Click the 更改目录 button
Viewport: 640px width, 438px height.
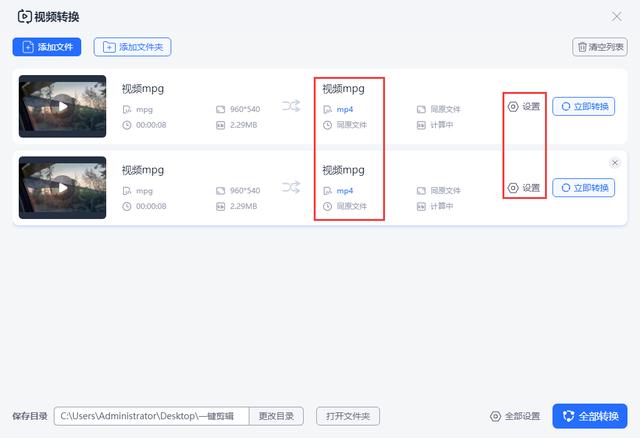[276, 416]
